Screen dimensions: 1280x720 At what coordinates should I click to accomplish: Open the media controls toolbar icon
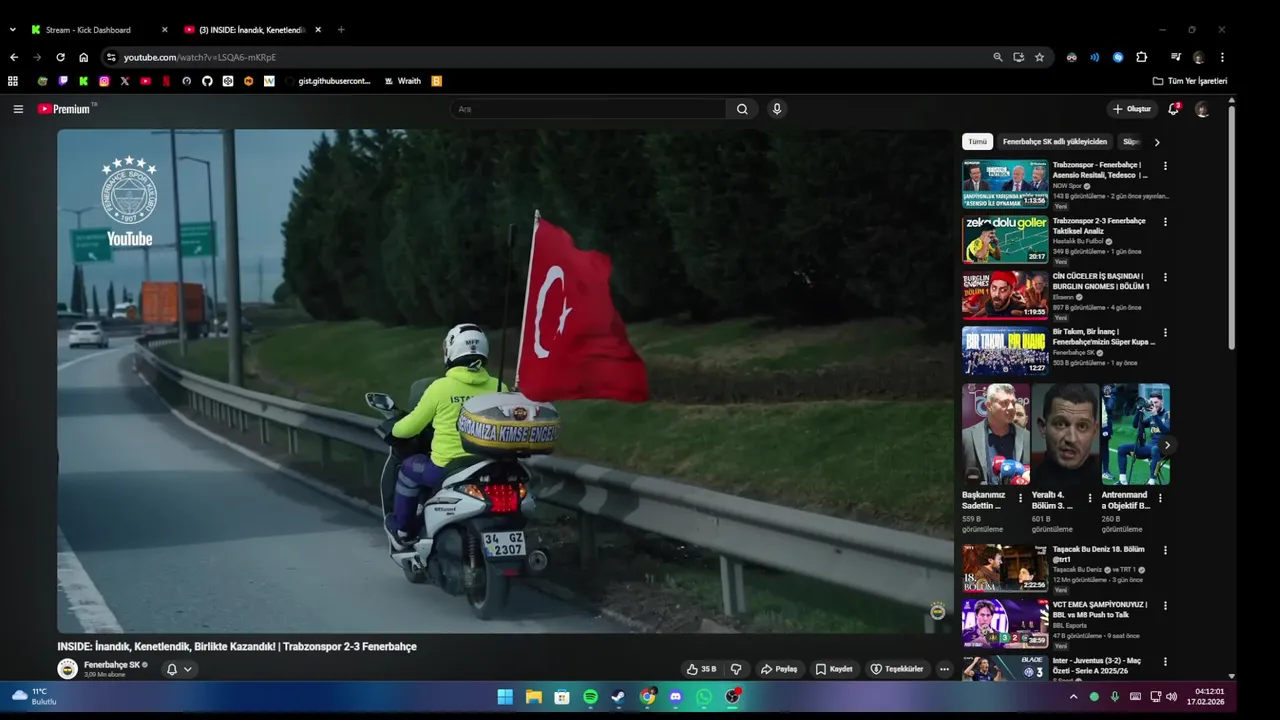(1176, 57)
